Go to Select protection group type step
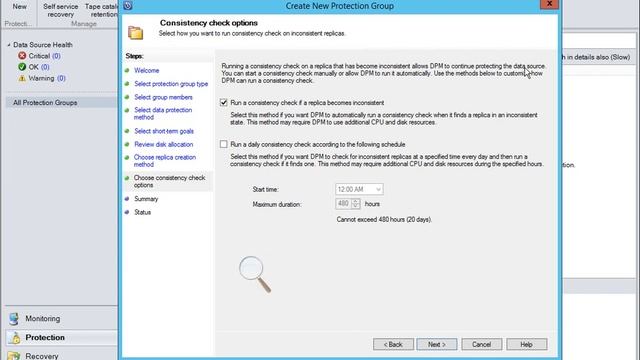640x360 pixels. 171,84
